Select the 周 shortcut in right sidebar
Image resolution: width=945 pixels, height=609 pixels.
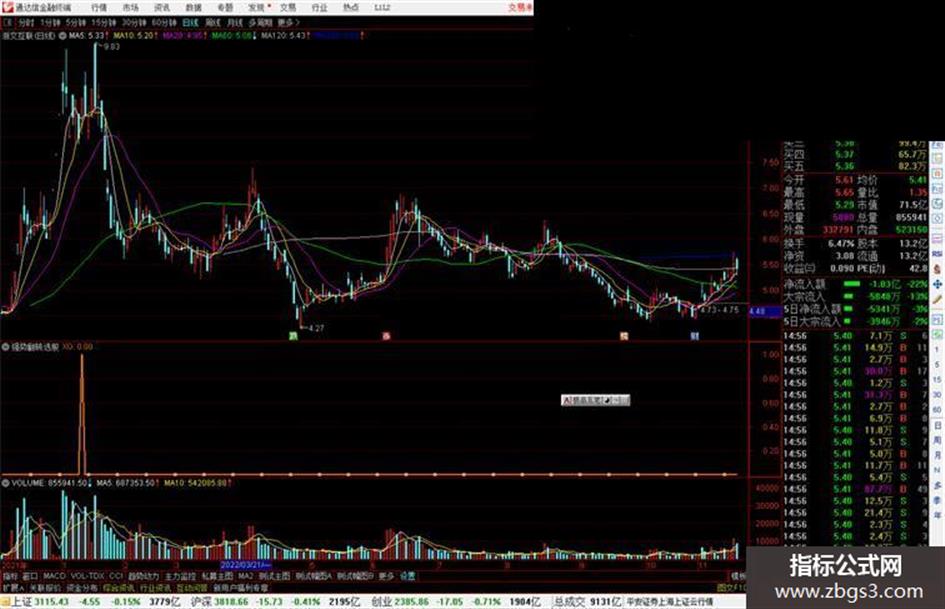click(x=937, y=441)
